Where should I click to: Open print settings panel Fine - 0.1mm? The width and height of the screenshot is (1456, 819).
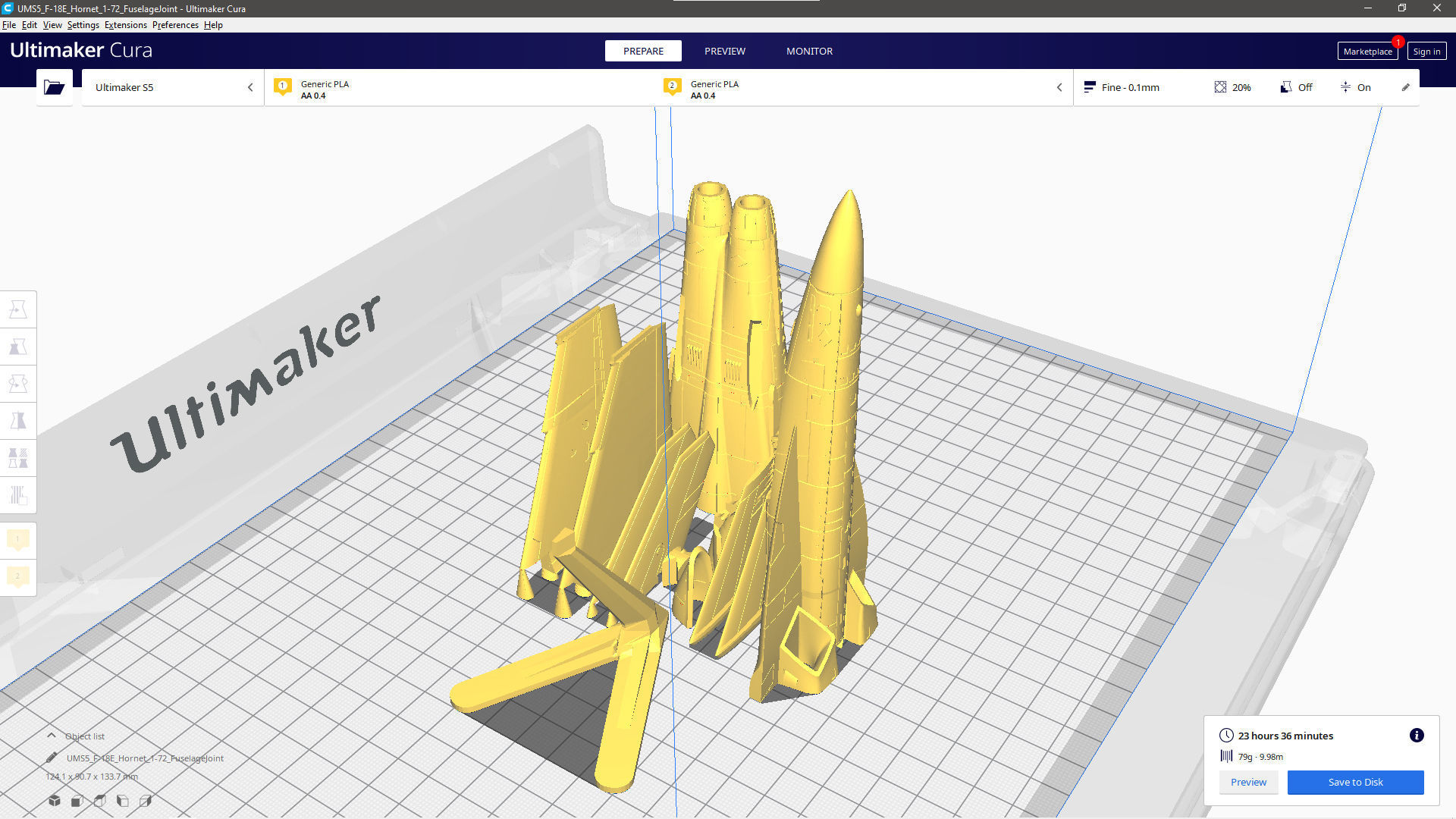1246,87
